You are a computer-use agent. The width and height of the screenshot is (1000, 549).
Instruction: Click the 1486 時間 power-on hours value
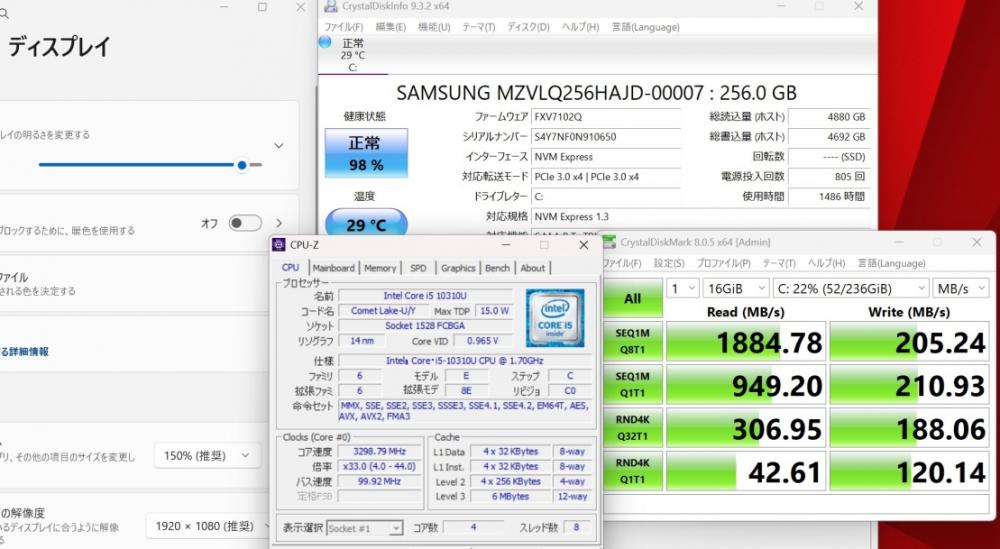(829, 196)
